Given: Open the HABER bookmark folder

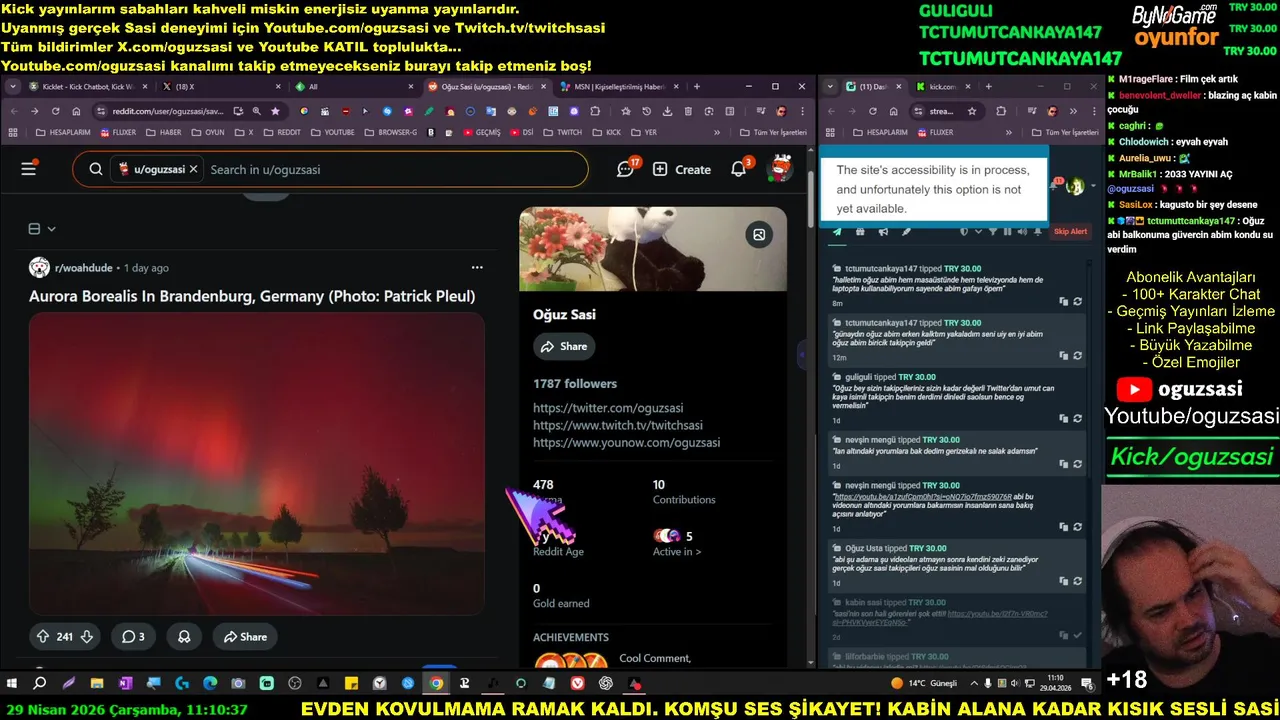Looking at the screenshot, I should [x=162, y=132].
